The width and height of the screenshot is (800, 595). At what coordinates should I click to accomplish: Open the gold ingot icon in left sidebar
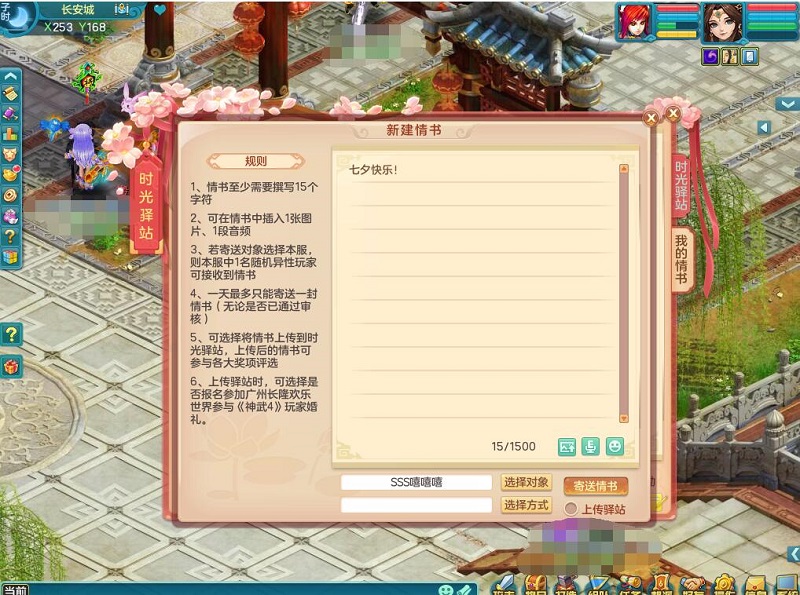(x=10, y=175)
